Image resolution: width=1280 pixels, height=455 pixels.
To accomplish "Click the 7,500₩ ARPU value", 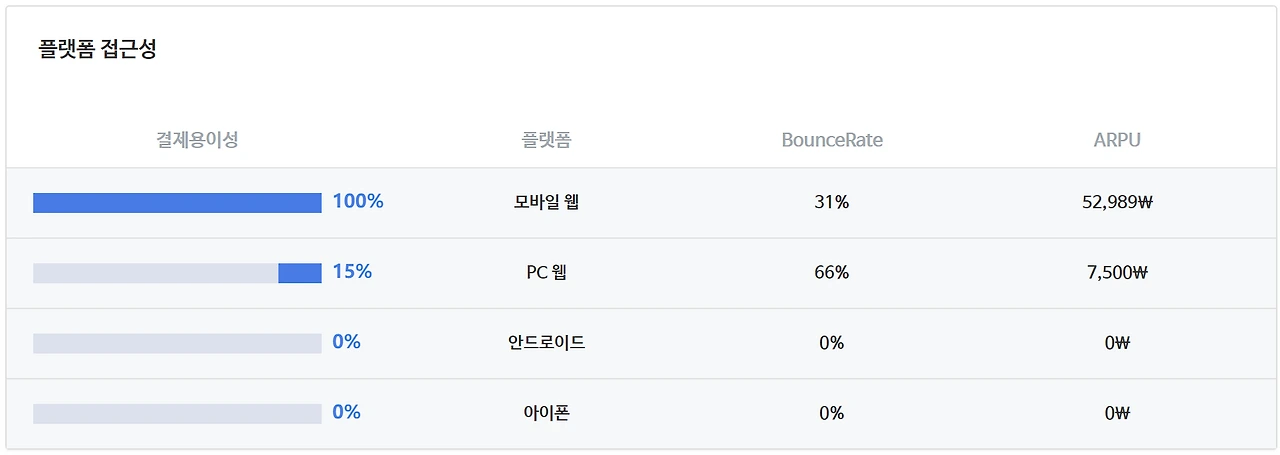I will [1117, 273].
